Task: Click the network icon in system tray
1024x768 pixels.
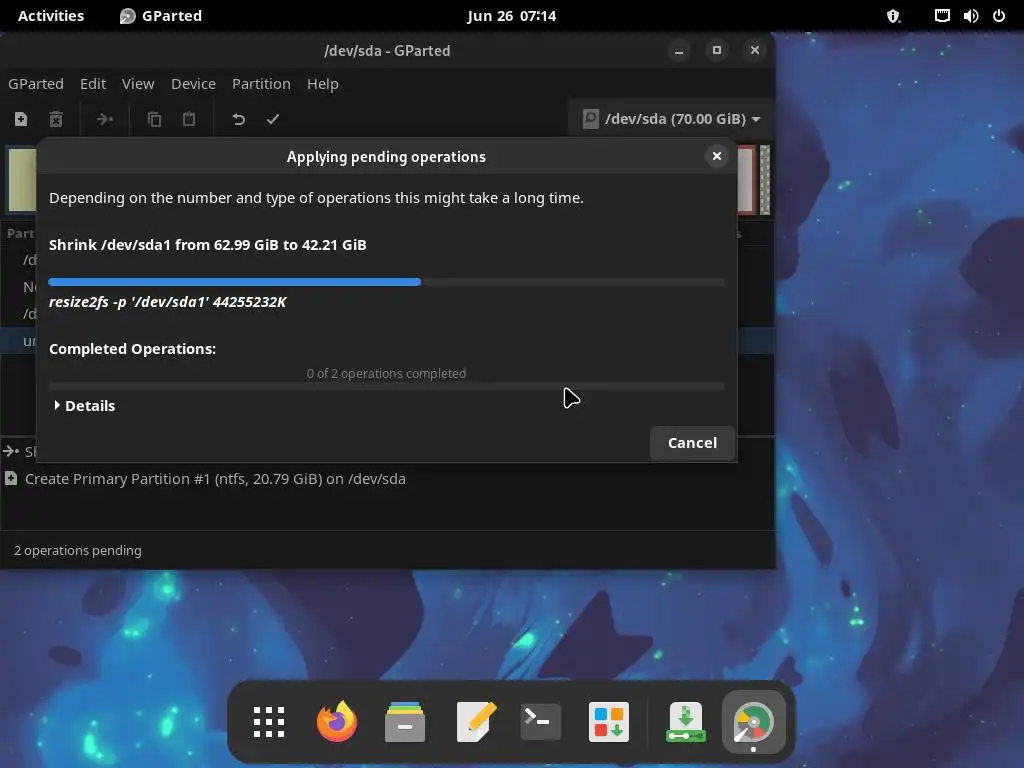Action: point(942,16)
